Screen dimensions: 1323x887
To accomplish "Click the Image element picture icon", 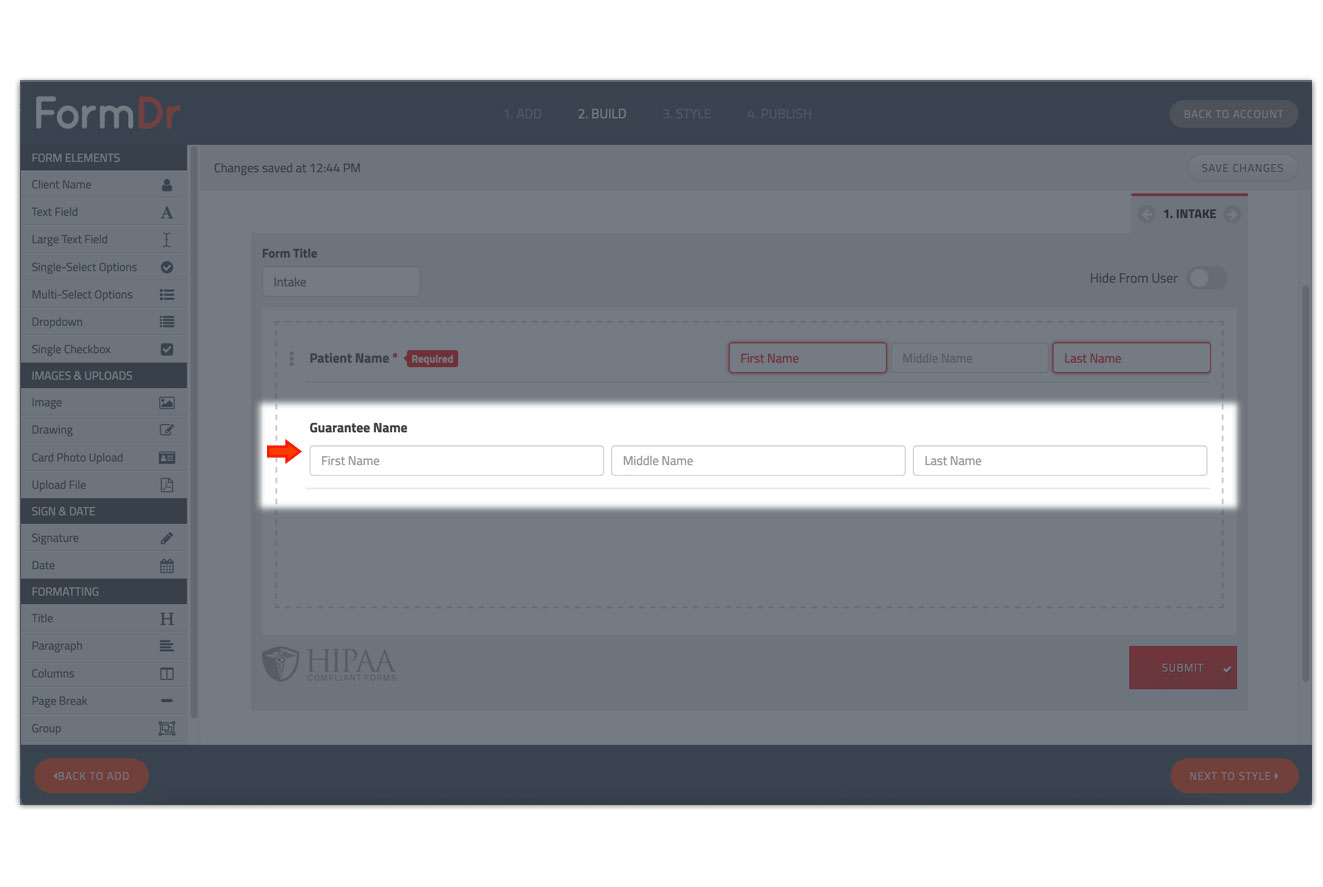I will point(167,403).
